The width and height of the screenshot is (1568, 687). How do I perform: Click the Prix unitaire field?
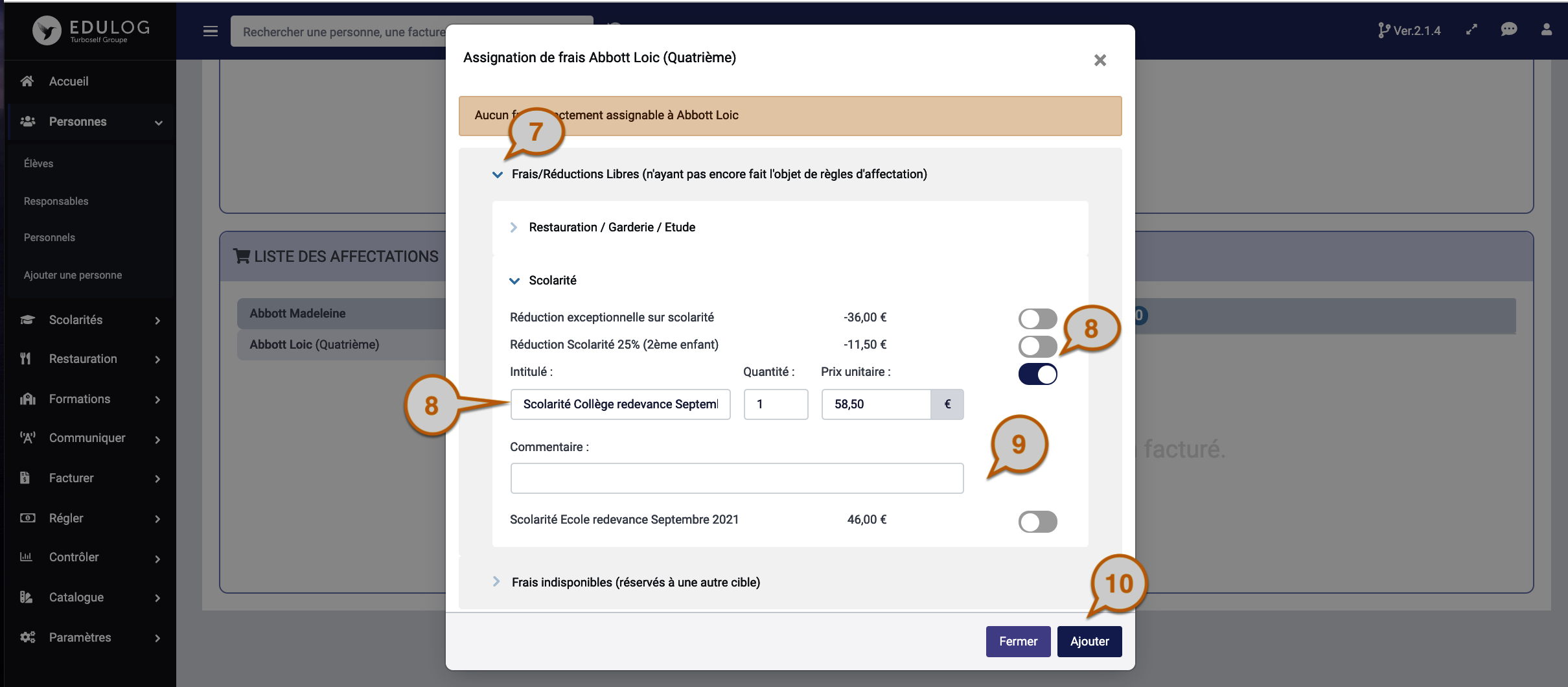tap(876, 404)
